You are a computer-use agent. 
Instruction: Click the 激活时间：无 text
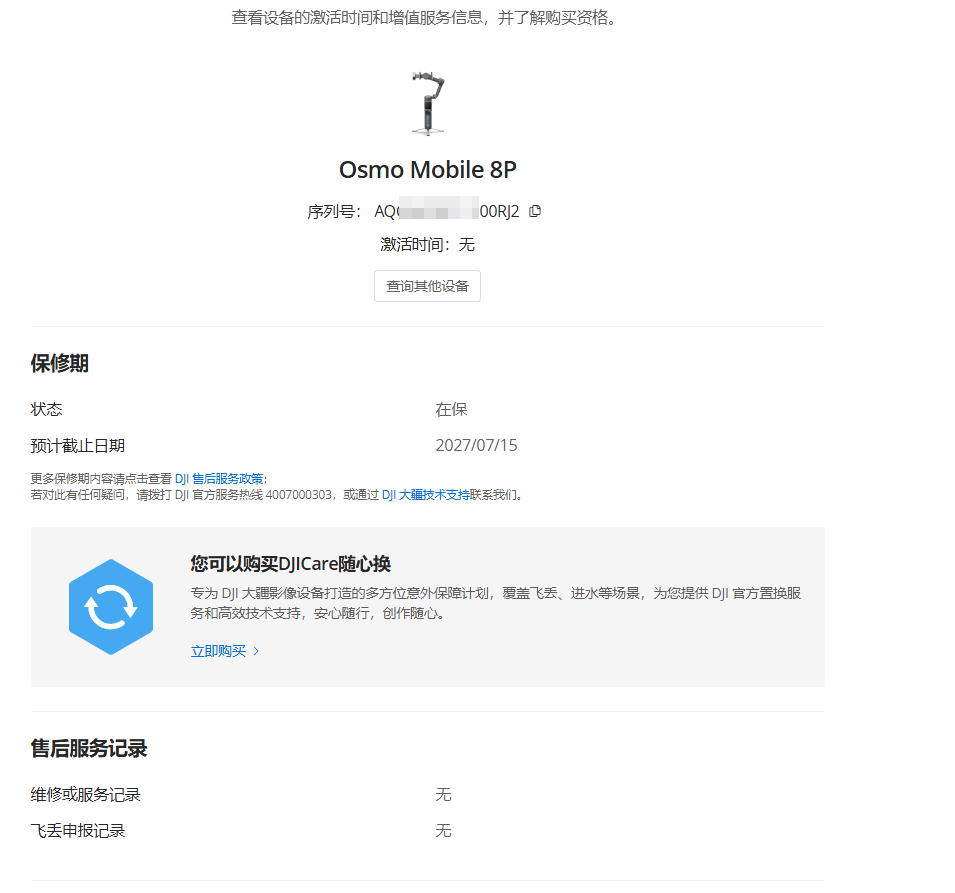(428, 244)
